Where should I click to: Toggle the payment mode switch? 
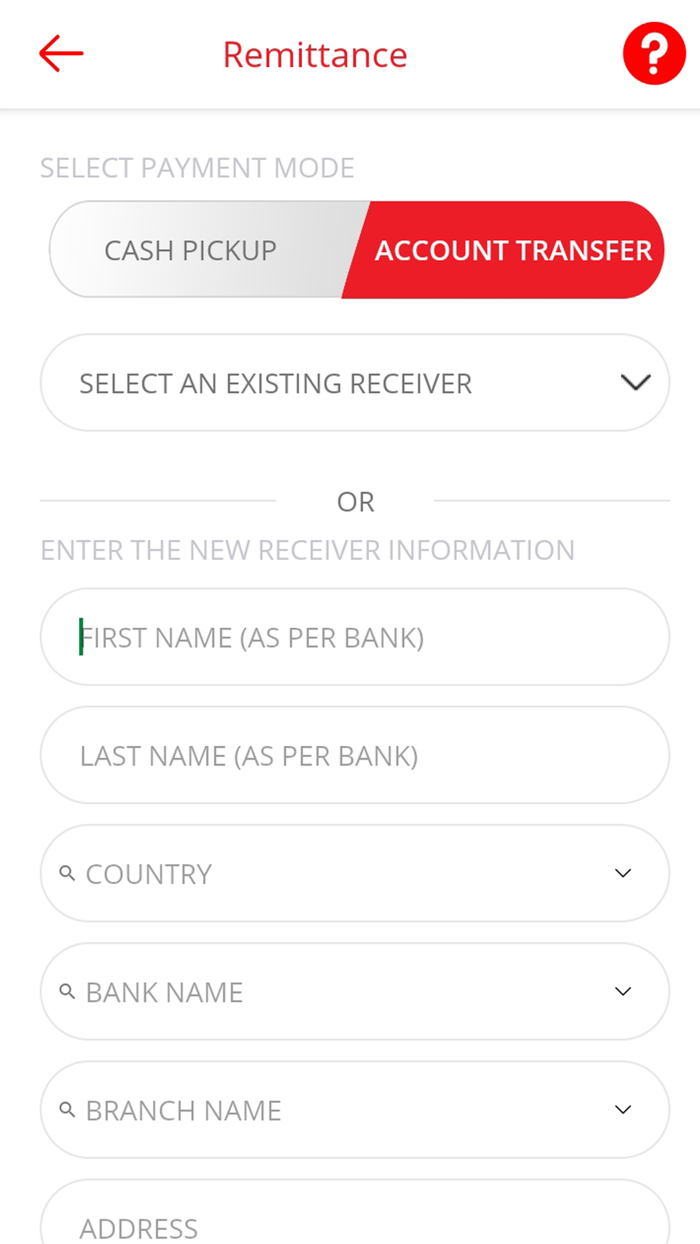tap(355, 249)
